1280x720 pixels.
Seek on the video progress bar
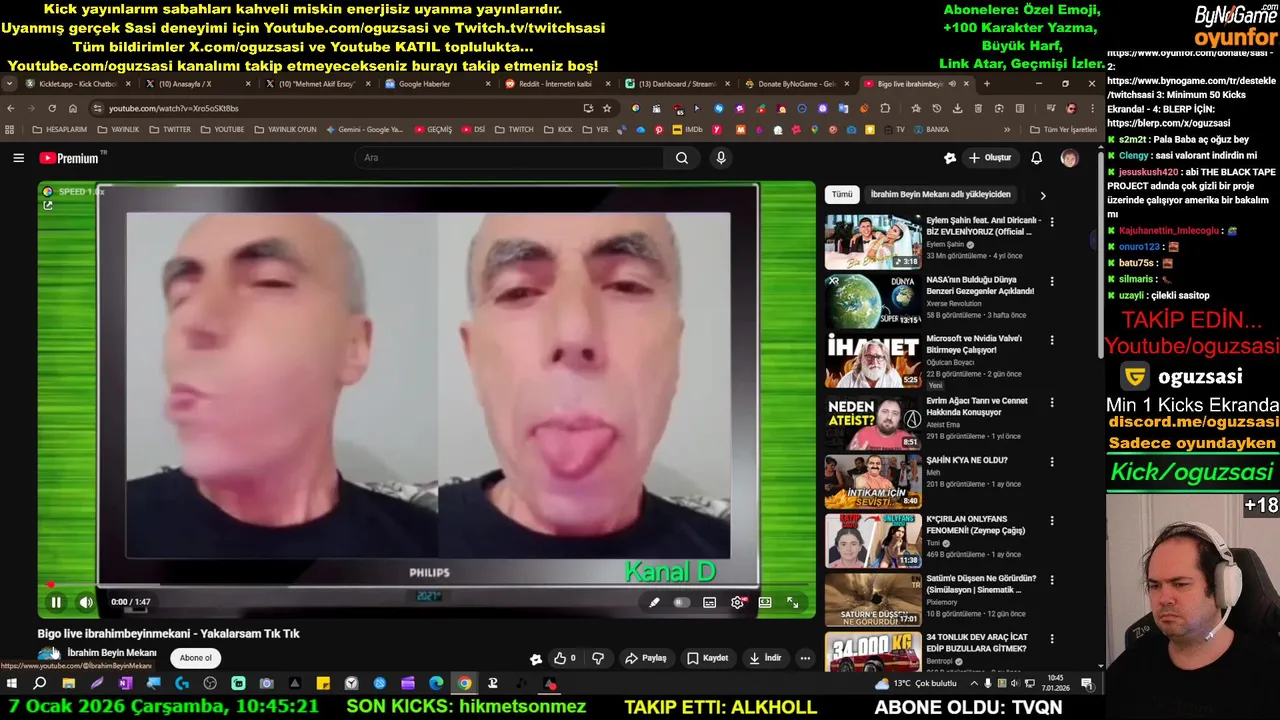[428, 585]
